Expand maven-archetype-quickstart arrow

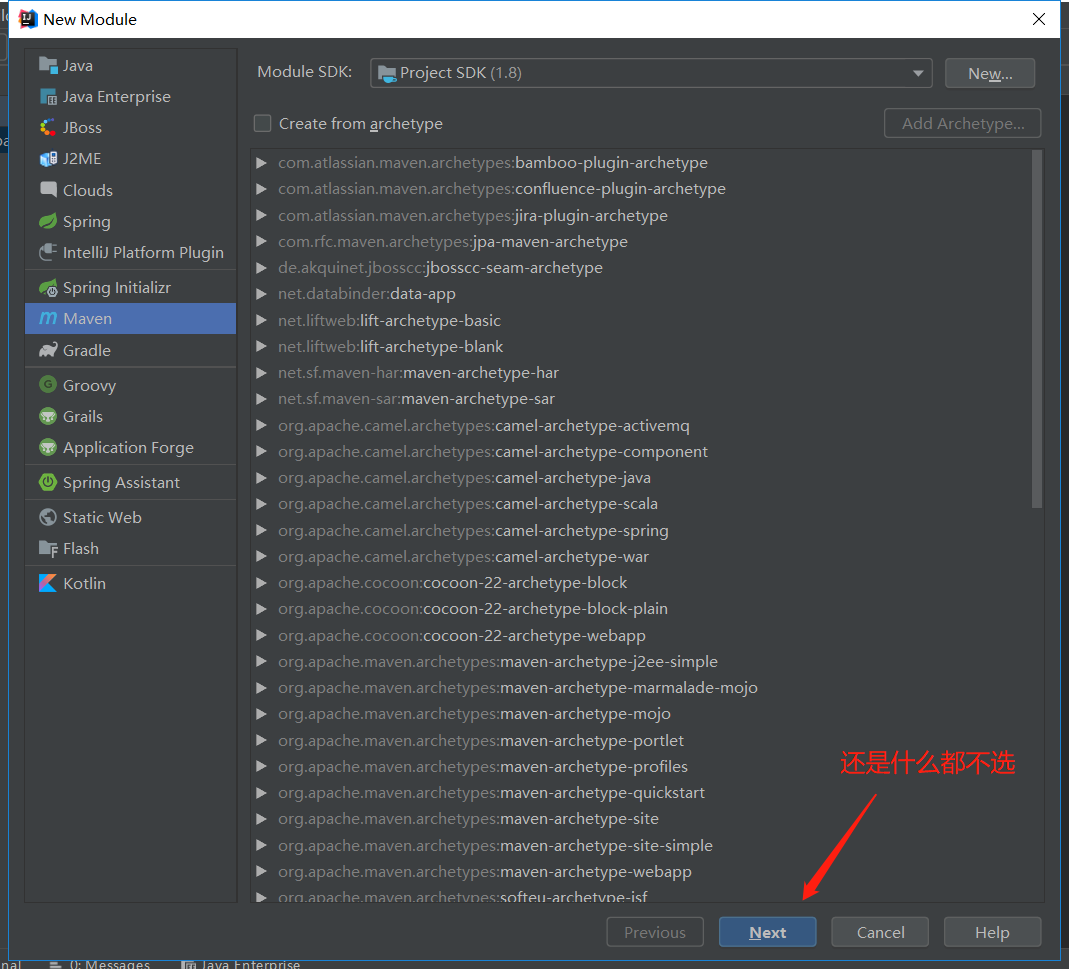click(261, 793)
